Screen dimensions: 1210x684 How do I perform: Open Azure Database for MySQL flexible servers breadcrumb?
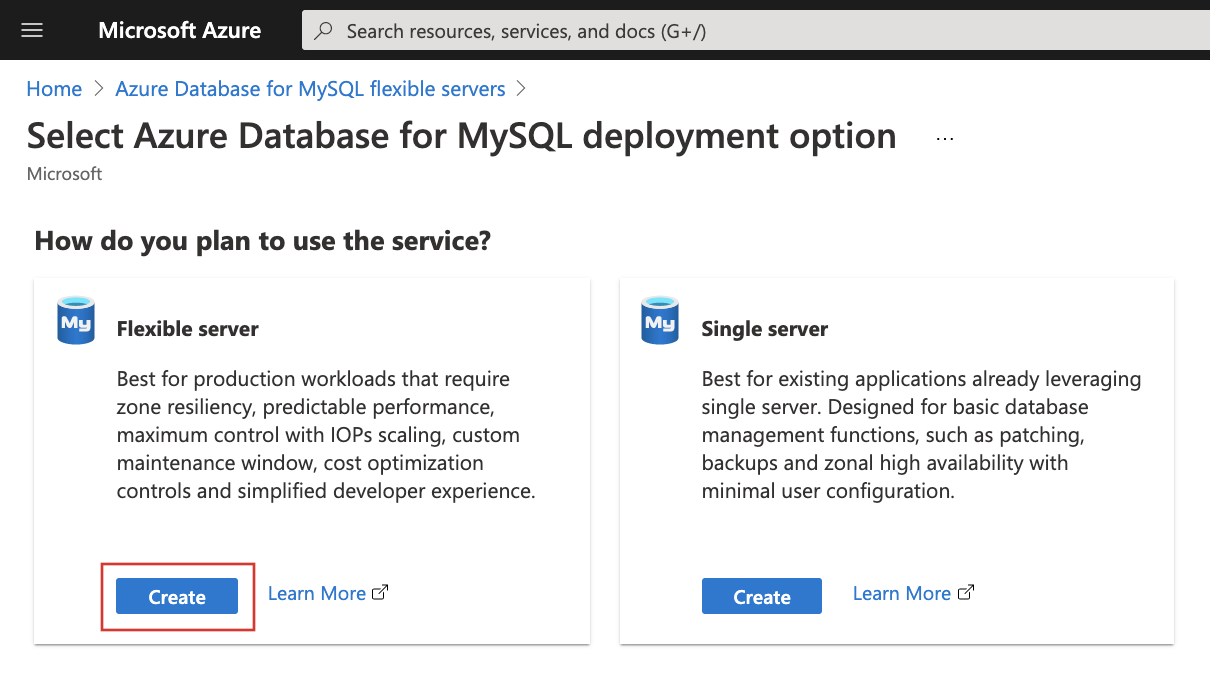[310, 89]
